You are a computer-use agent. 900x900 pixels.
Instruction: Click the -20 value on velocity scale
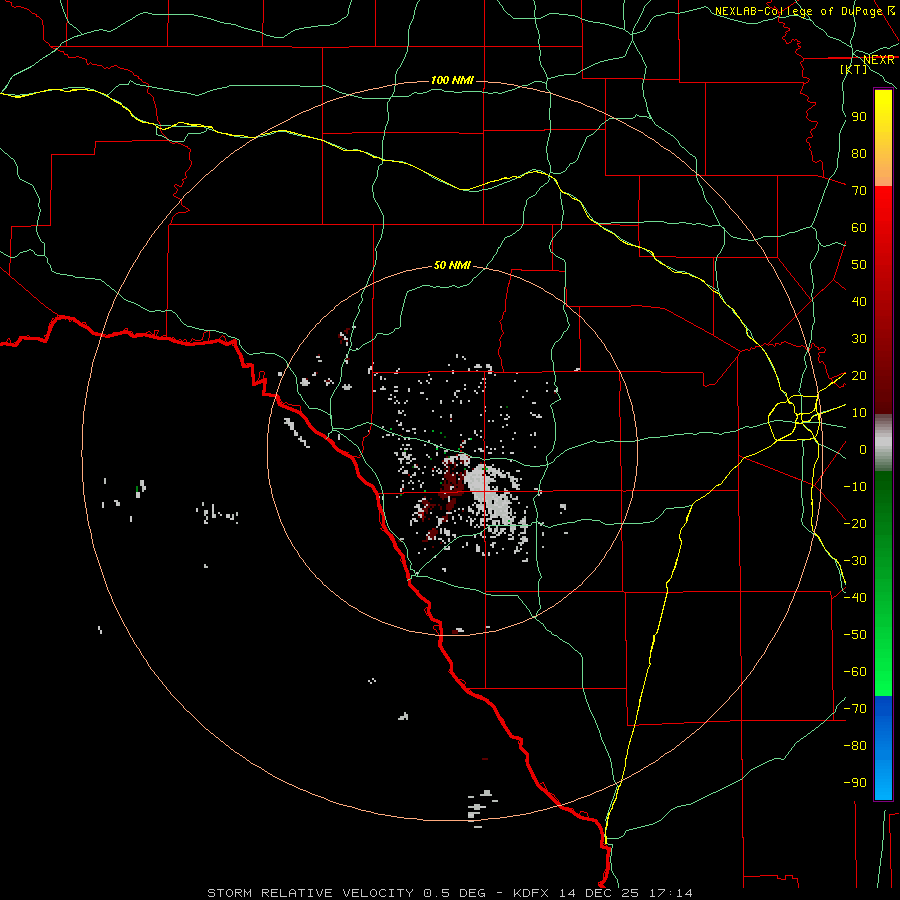tap(855, 523)
